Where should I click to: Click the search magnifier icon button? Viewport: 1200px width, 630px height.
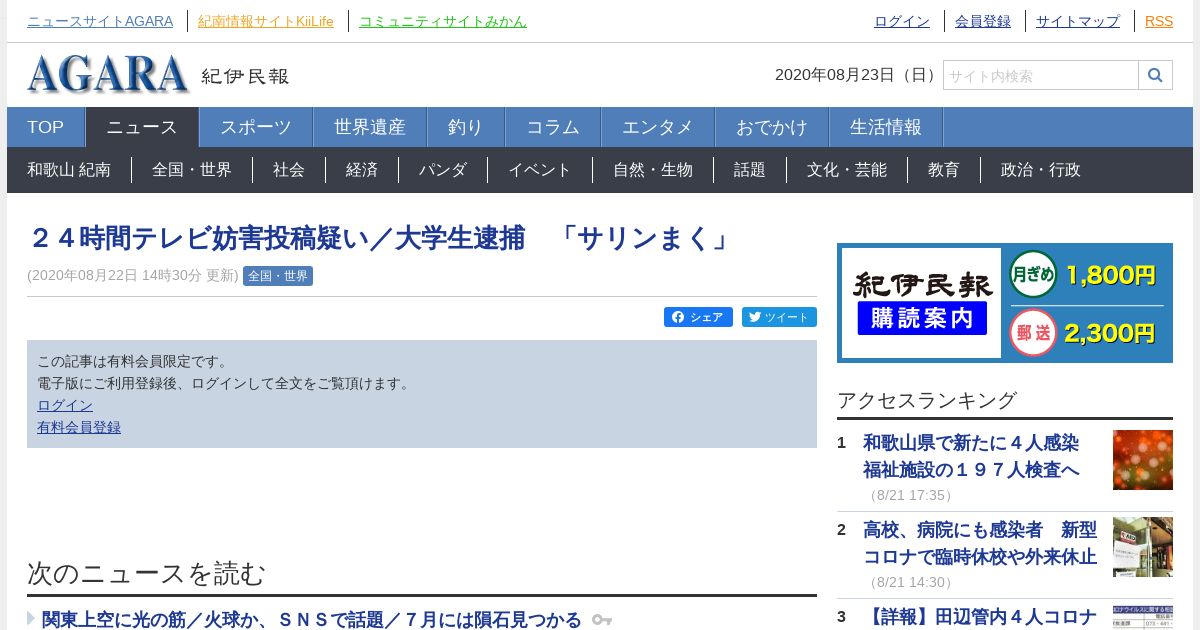[x=1155, y=75]
